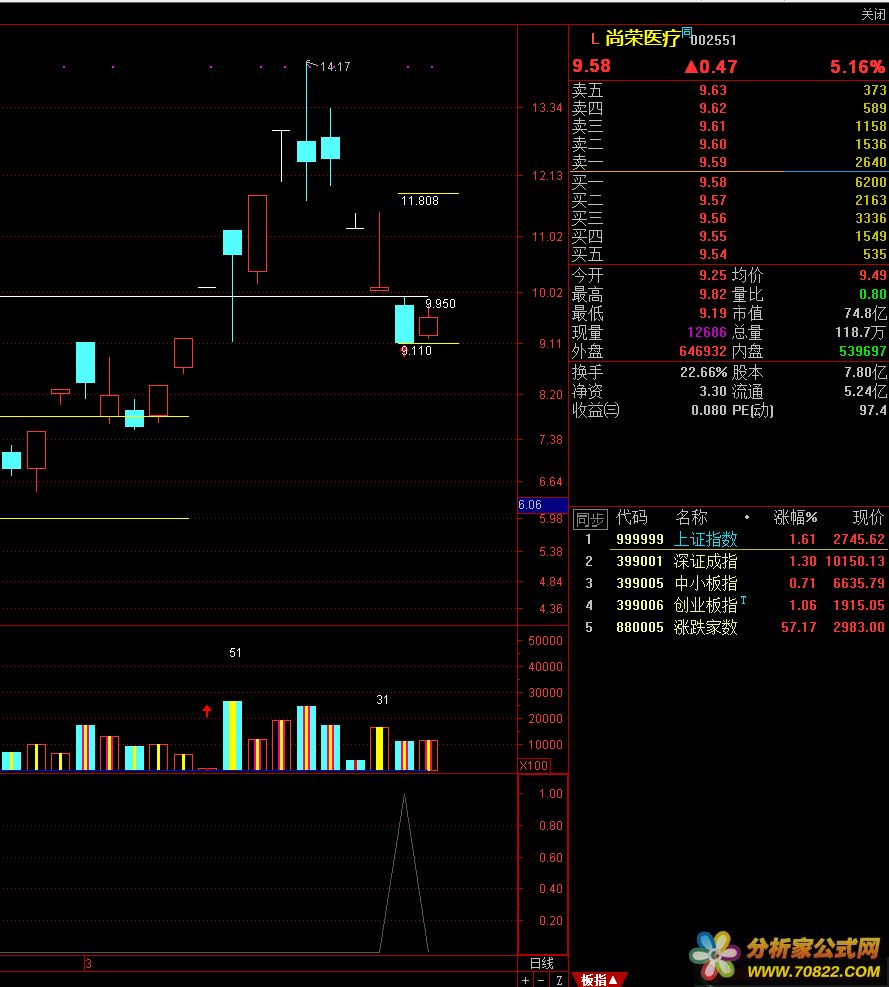
Task: Expand the 板指 tab with up arrow
Action: tap(600, 980)
